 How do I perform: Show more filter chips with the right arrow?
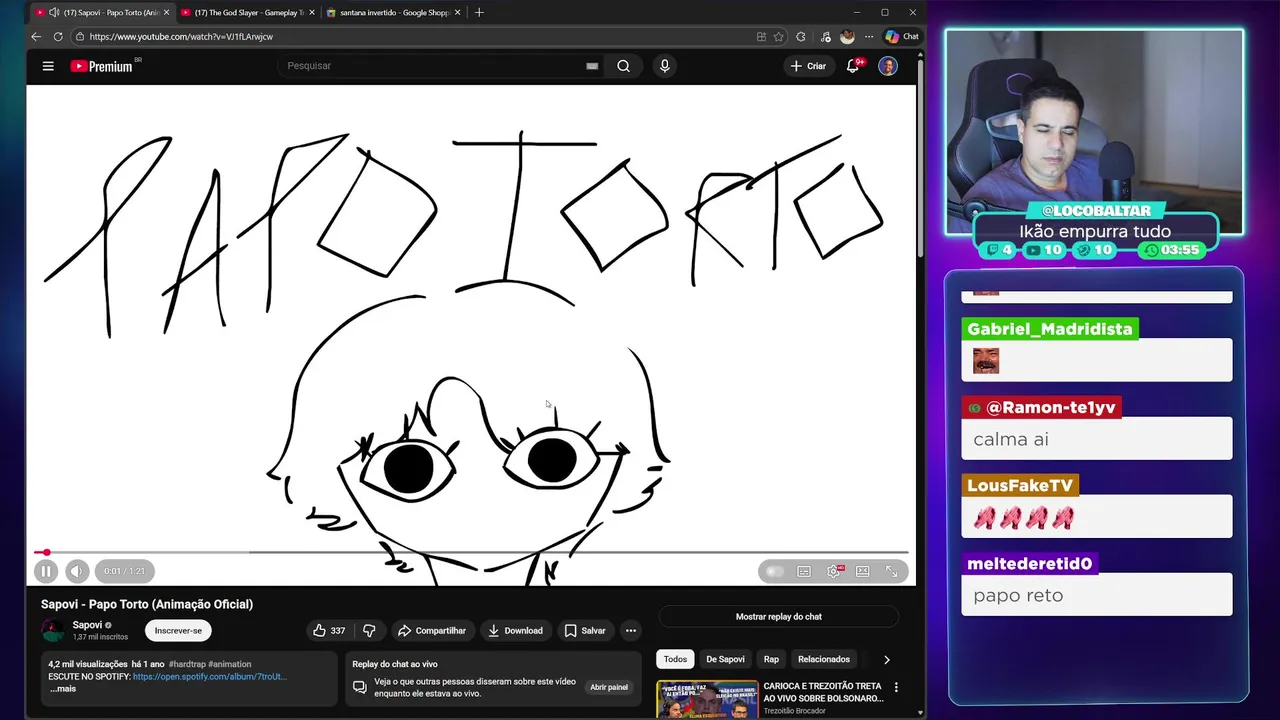pos(886,660)
